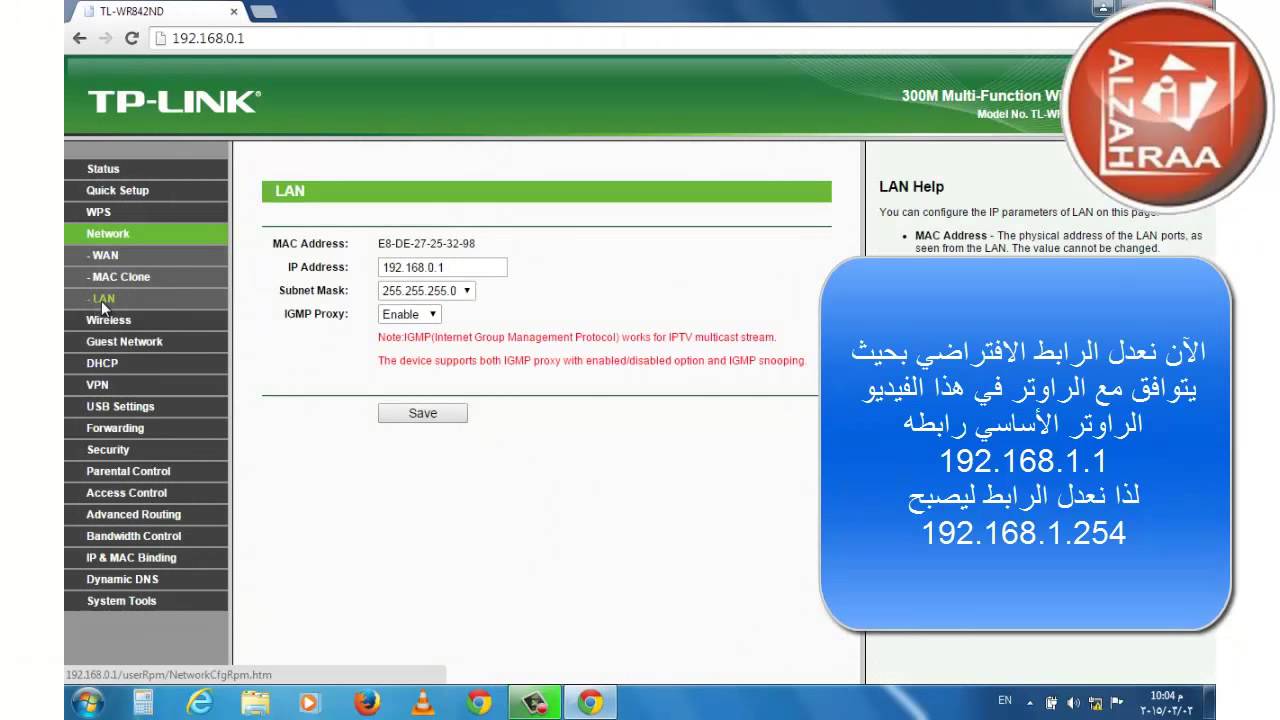
Task: Open the Parental Control menu
Action: [x=146, y=471]
